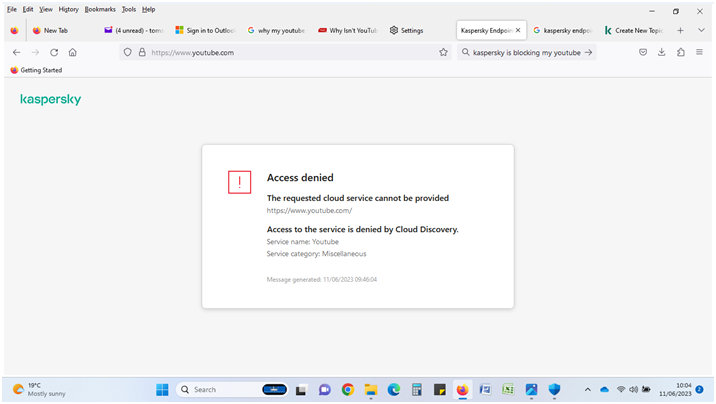The height and width of the screenshot is (404, 716).
Task: Launch Google Chrome from the taskbar
Action: [x=348, y=389]
